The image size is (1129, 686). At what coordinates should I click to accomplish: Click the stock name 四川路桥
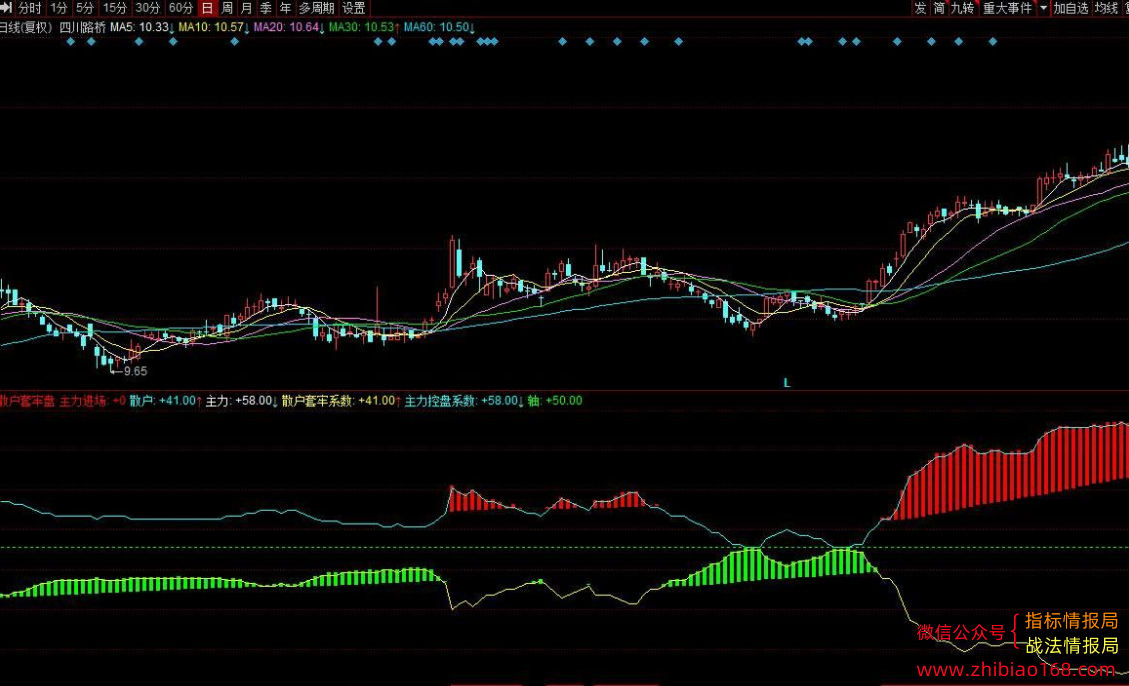tap(82, 27)
